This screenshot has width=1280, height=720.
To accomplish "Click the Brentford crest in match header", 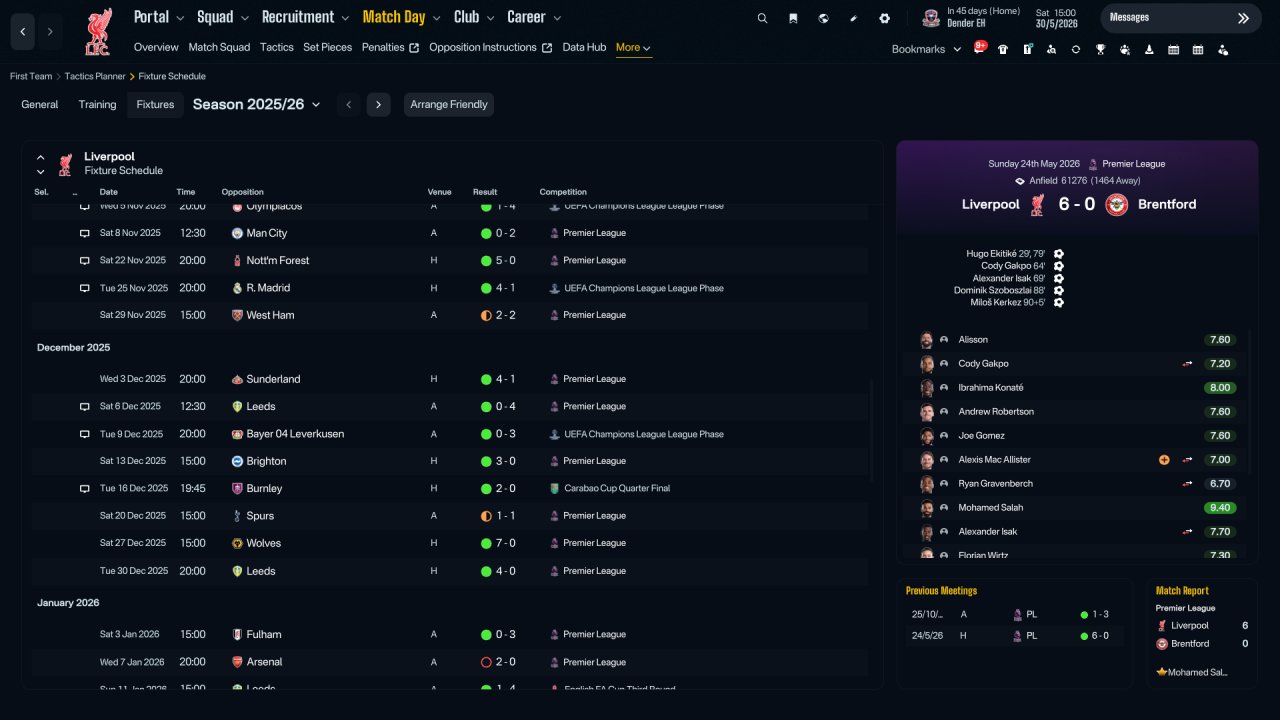I will [1116, 204].
